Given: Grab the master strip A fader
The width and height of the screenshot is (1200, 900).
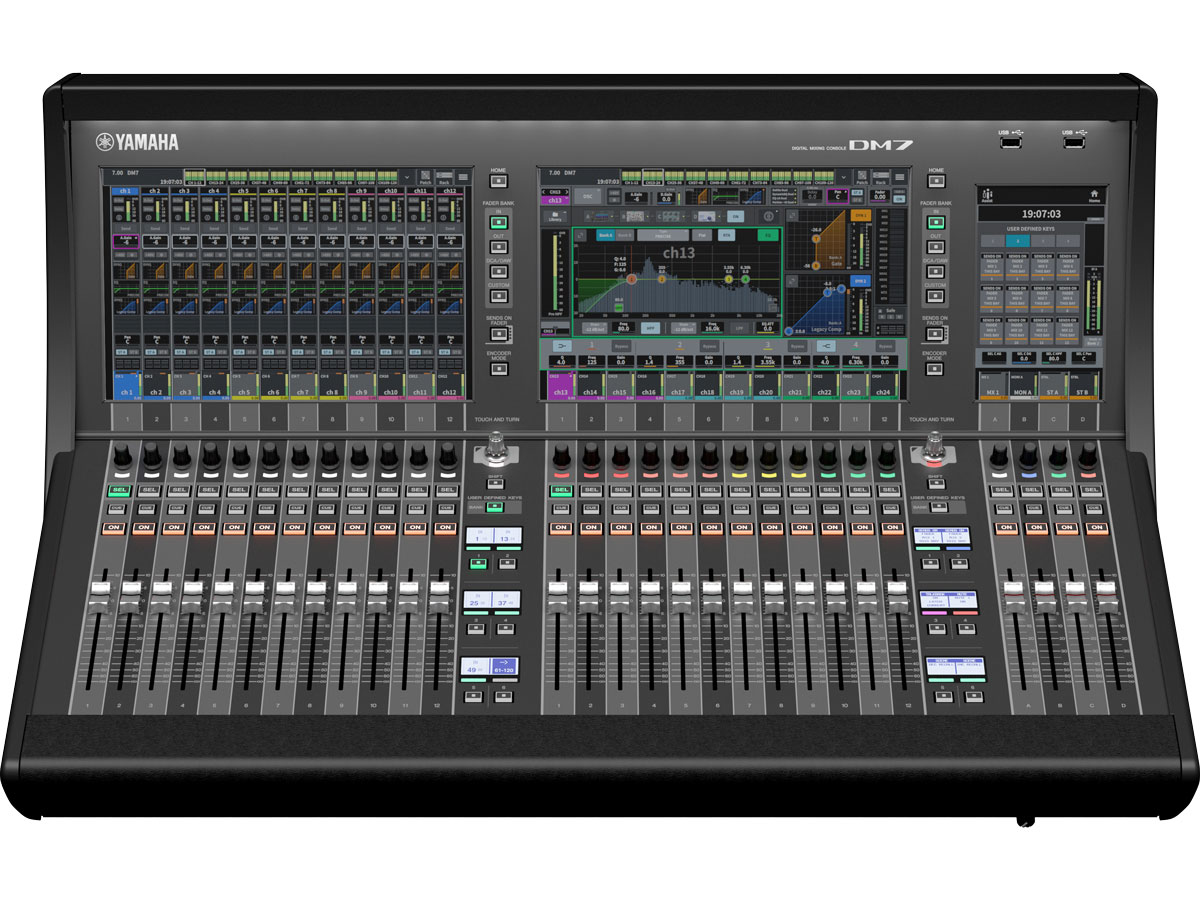Looking at the screenshot, I should point(1012,598).
